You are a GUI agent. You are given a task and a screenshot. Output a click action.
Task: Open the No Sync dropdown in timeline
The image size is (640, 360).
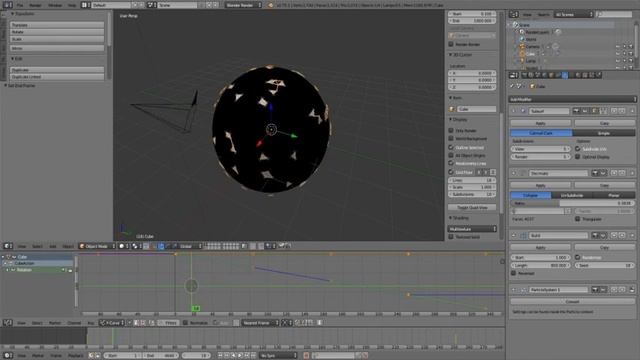(278, 356)
